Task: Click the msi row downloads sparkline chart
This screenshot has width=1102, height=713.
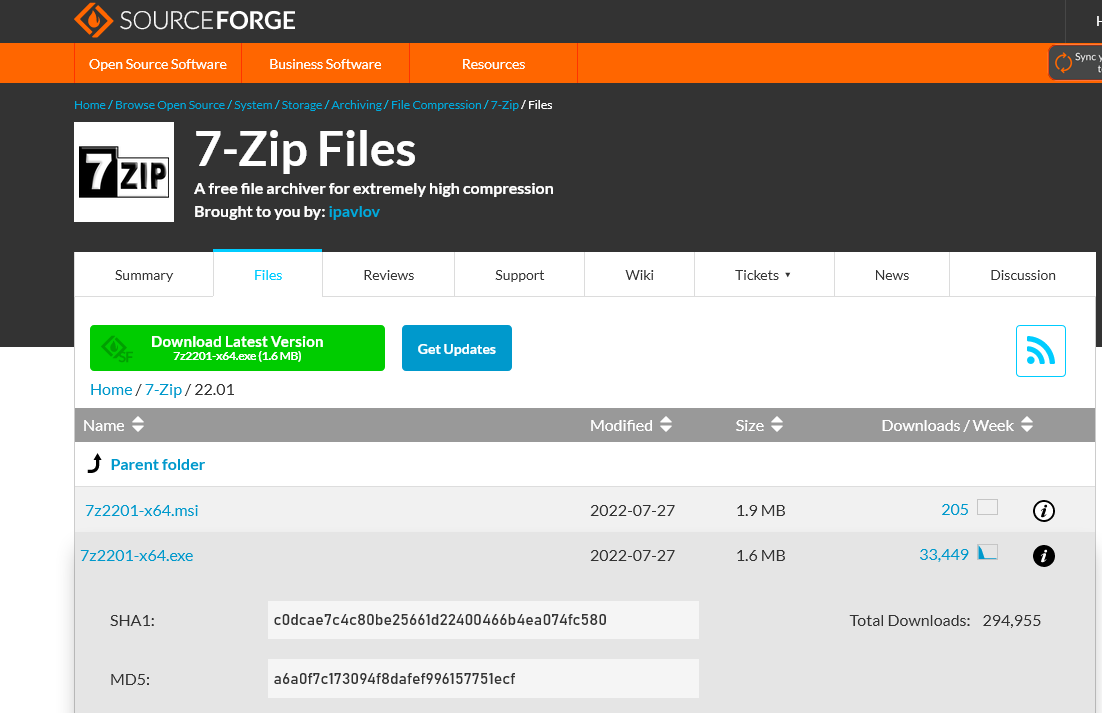Action: (x=987, y=506)
